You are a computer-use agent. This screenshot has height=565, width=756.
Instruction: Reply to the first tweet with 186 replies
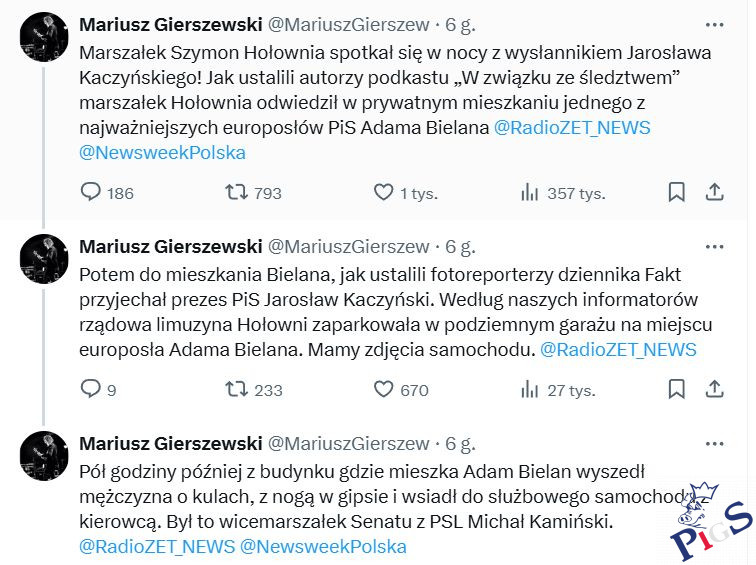[91, 193]
